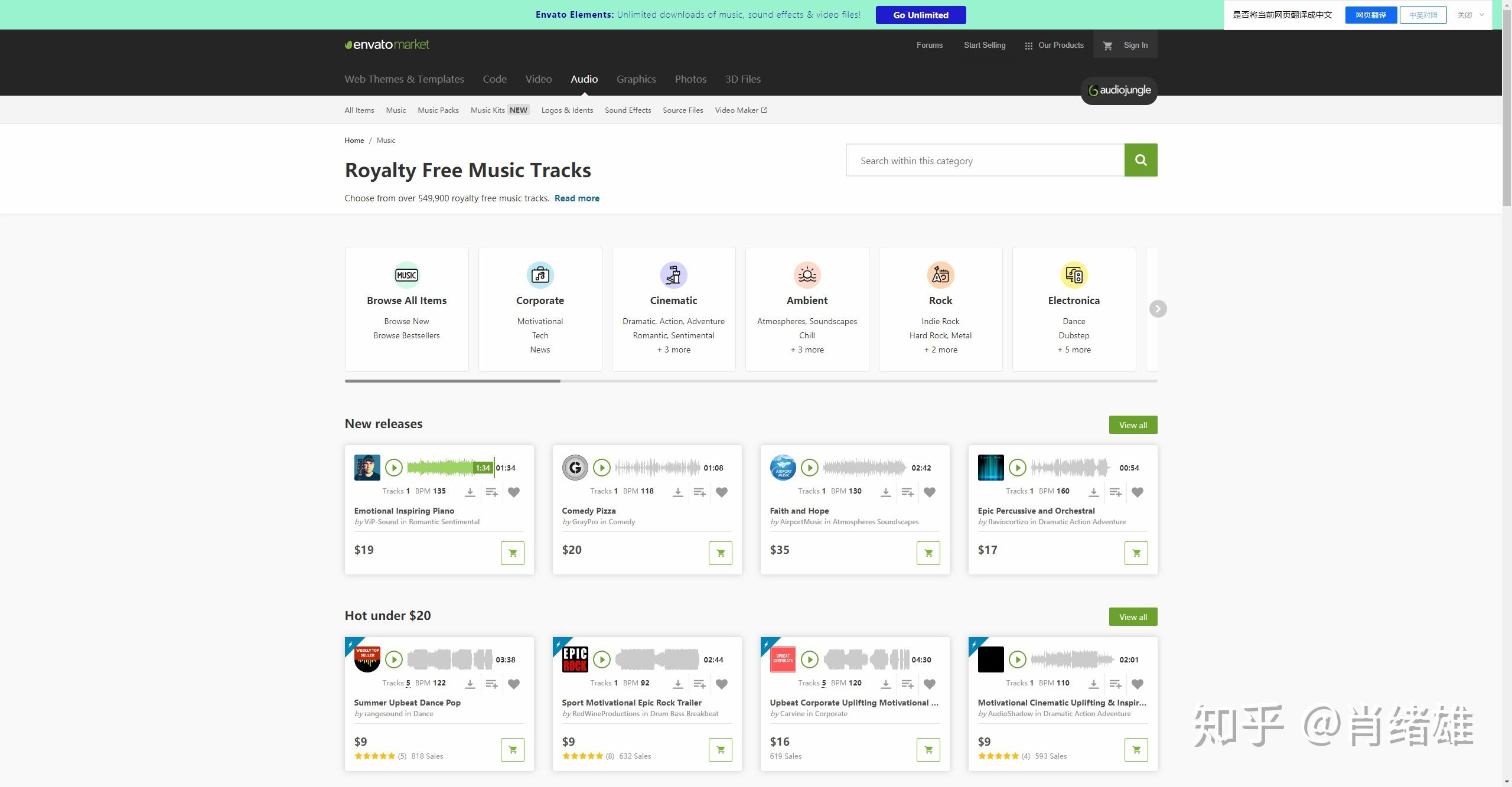Expand Electronica's + 5 more subcategories
Viewport: 1512px width, 787px height.
[x=1074, y=350]
